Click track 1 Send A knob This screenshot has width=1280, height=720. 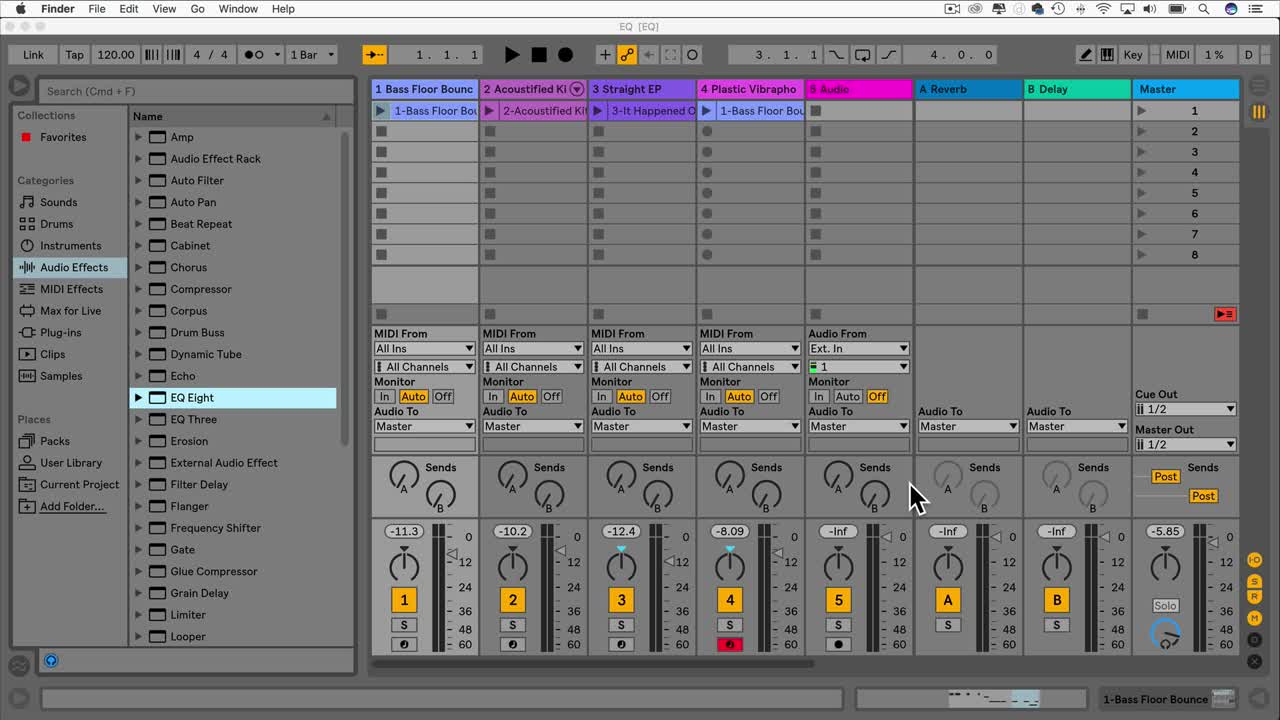pyautogui.click(x=404, y=476)
